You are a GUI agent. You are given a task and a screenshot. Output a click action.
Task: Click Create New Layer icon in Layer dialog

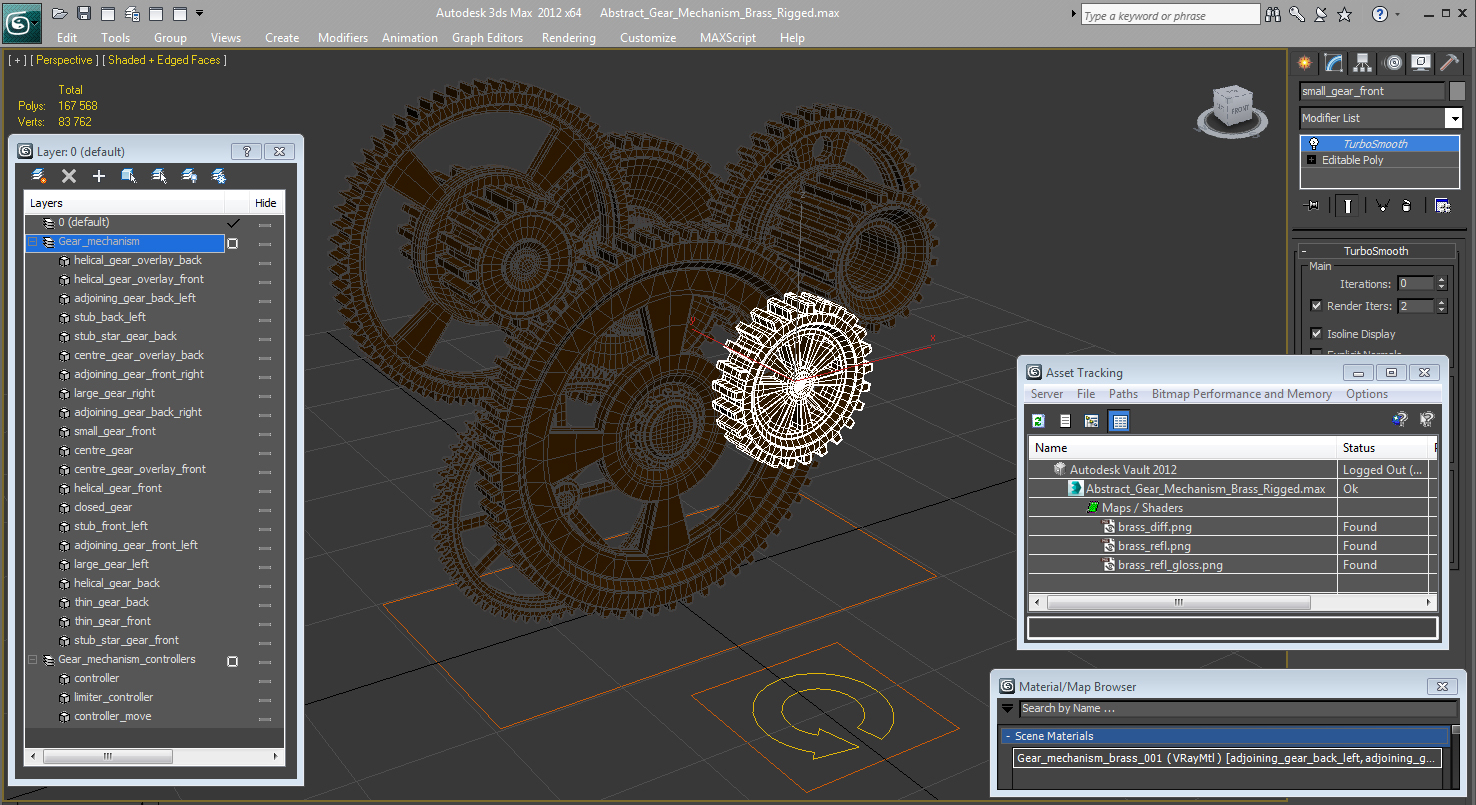39,176
